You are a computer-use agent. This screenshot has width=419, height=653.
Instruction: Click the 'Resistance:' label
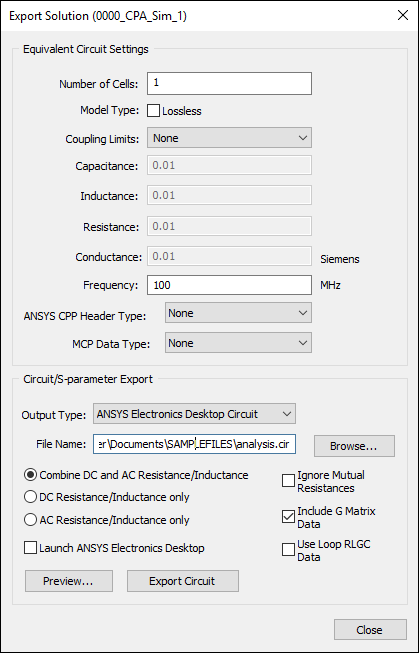[111, 227]
